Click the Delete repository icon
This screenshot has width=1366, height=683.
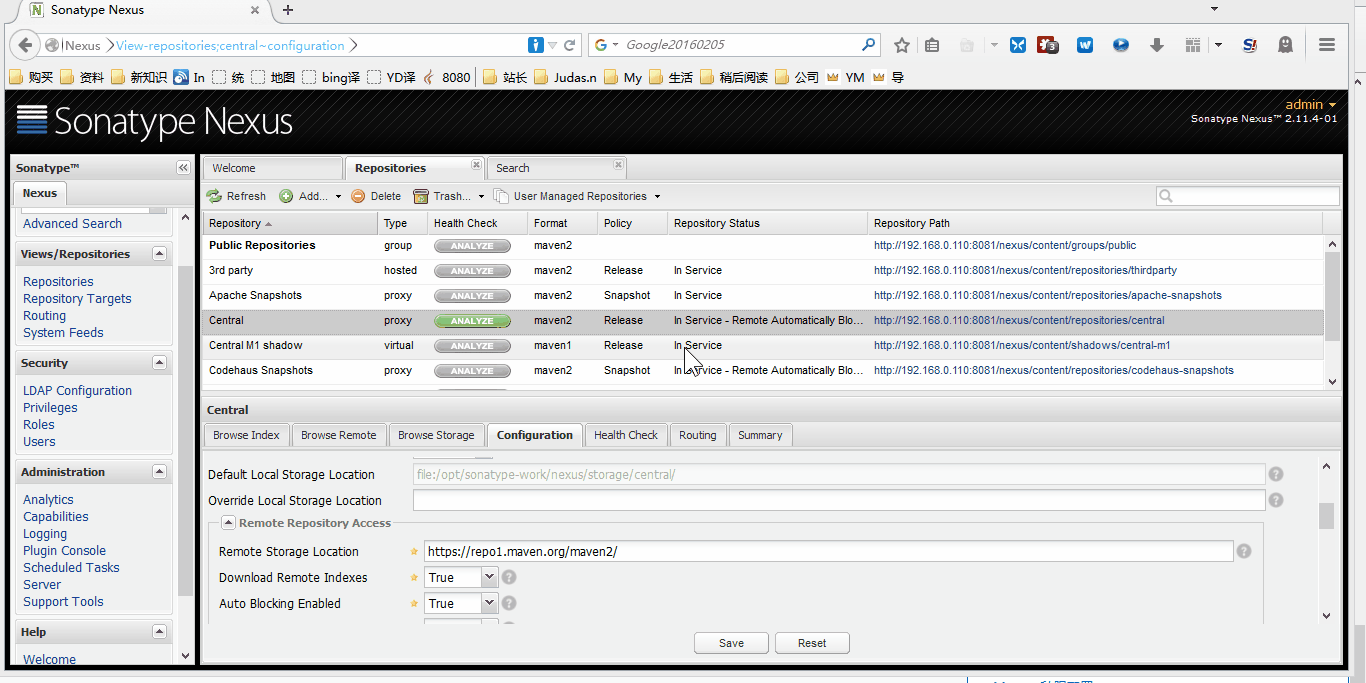(358, 196)
